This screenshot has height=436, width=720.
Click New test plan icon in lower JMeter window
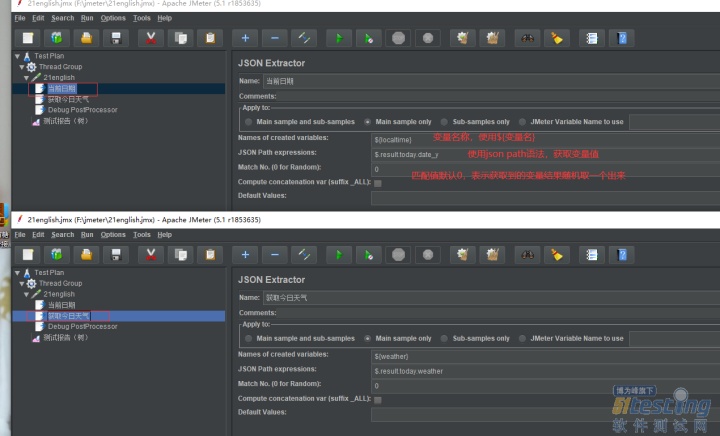[x=28, y=255]
